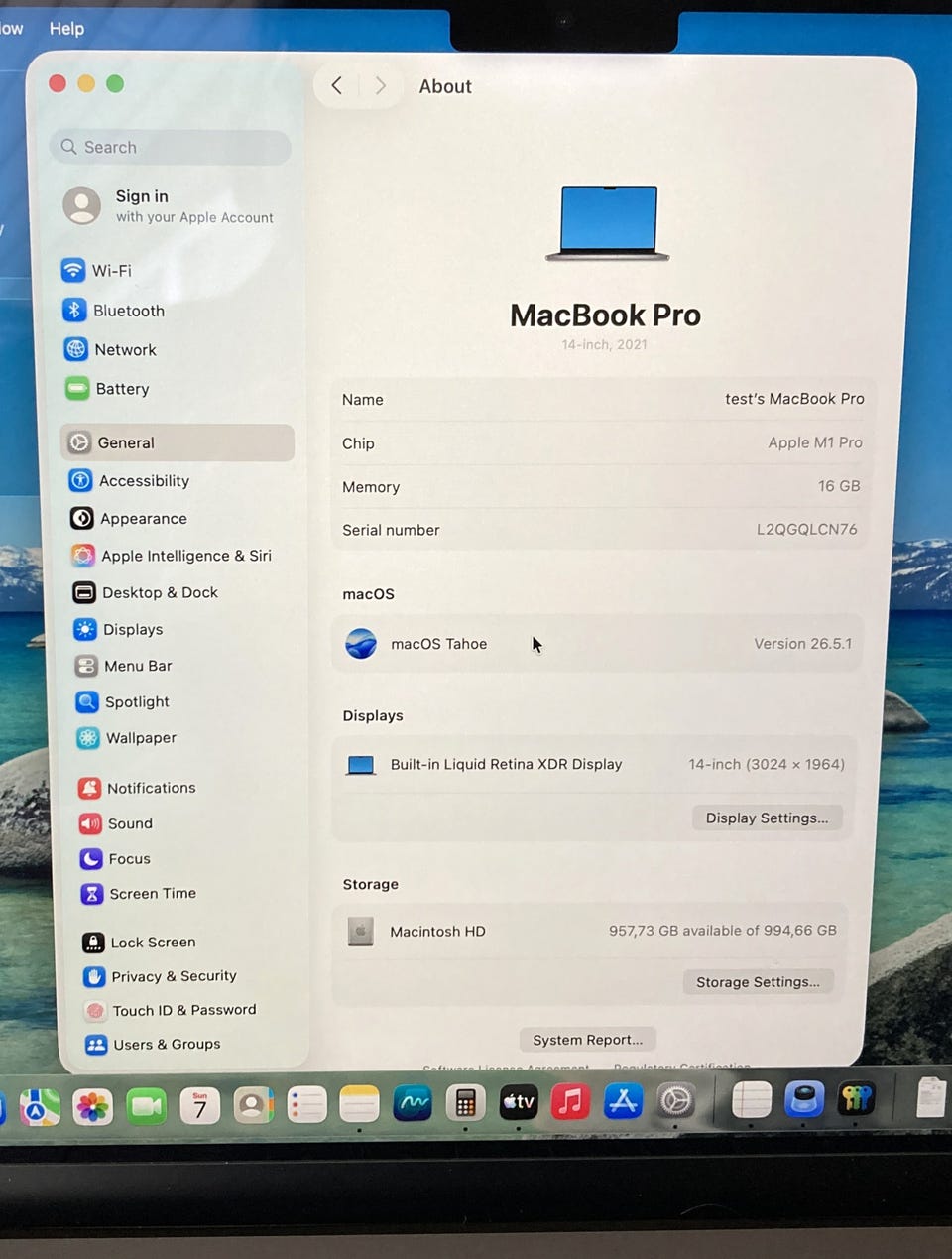Open Privacy & Security settings
Viewport: 952px width, 1259px height.
pos(161,976)
